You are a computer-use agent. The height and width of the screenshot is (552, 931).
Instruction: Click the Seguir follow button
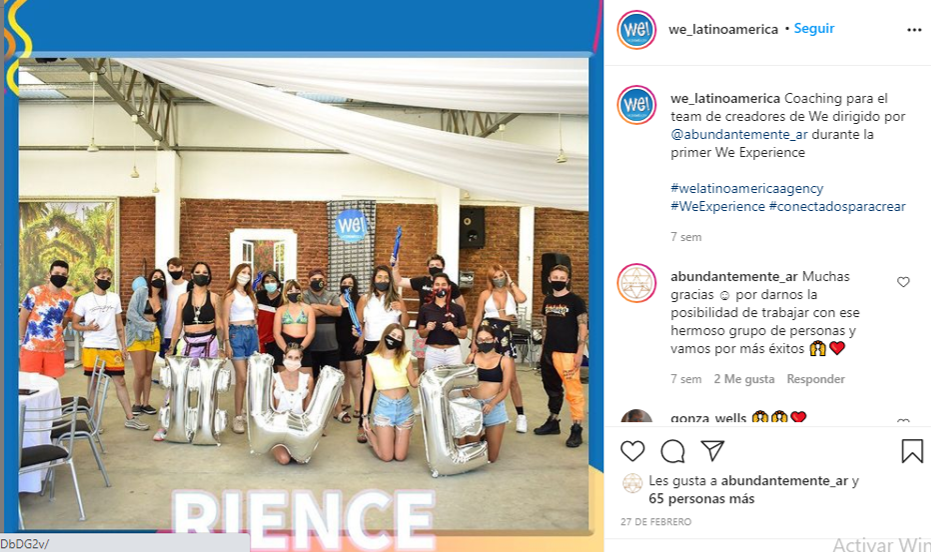tap(814, 28)
